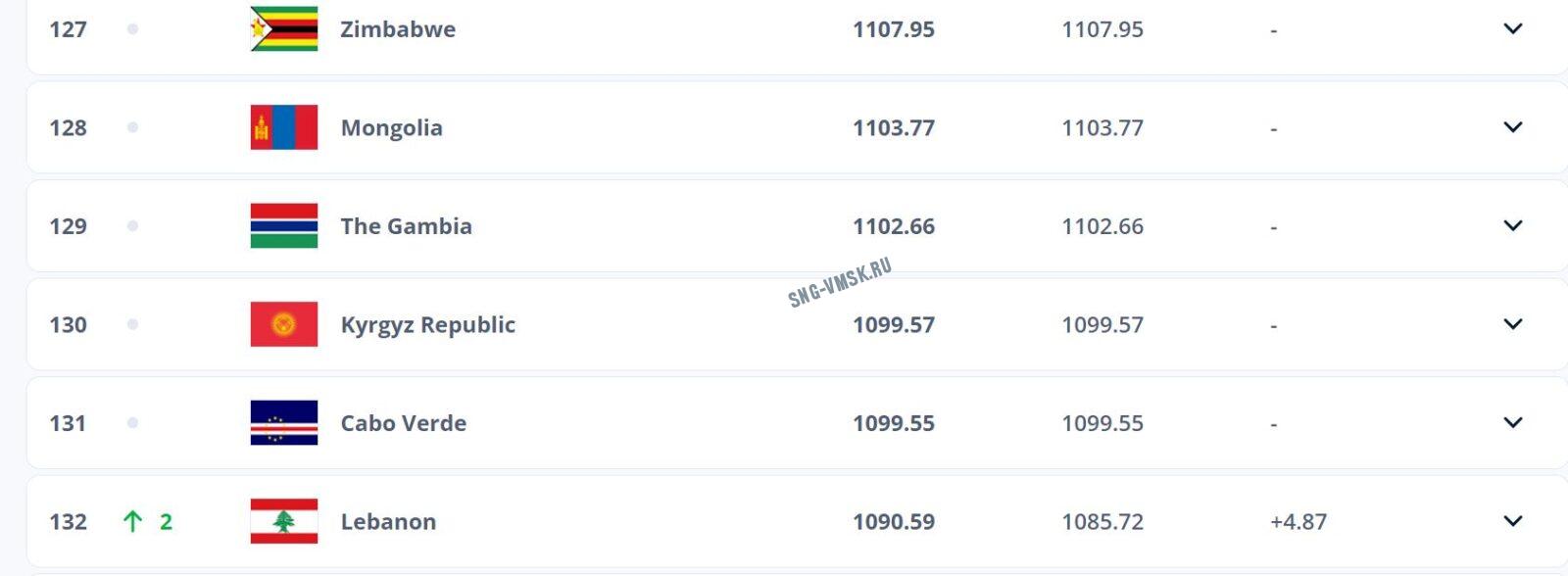Click the Kyrgyz Republic flag icon

[x=284, y=324]
